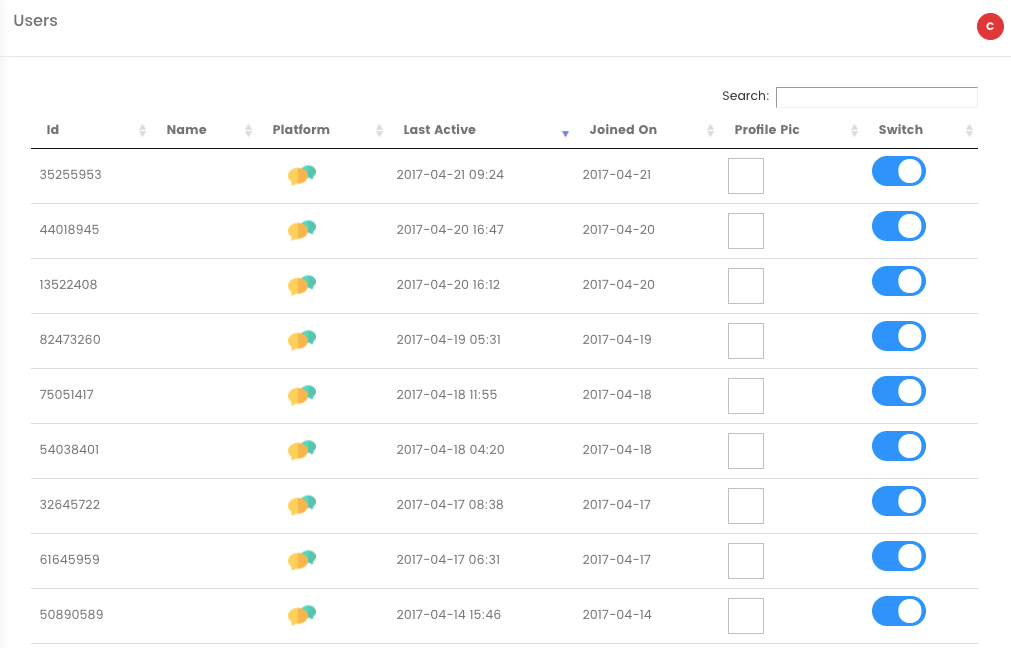Sort by Last Active column header
The height and width of the screenshot is (648, 1011).
(440, 130)
